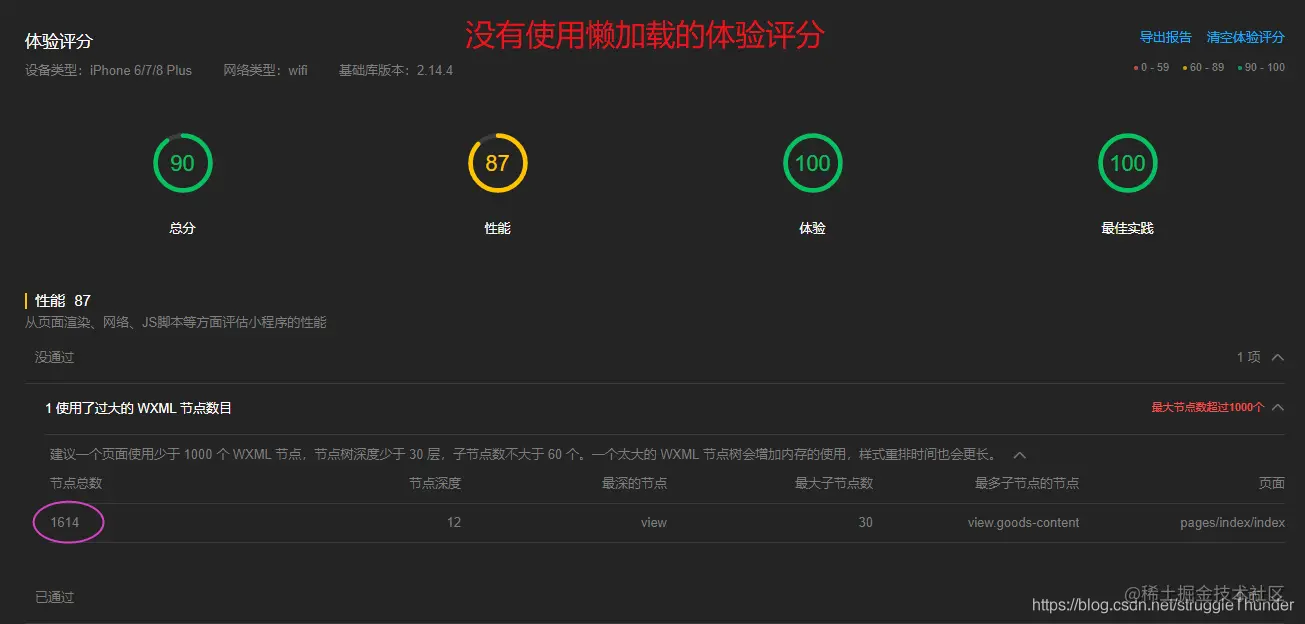Click the green 60-89 legend dot

click(1186, 65)
